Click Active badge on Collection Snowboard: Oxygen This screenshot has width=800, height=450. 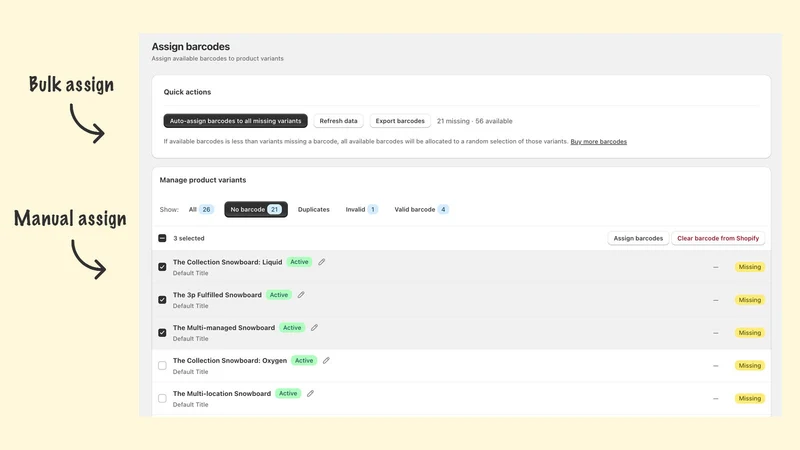[x=304, y=360]
